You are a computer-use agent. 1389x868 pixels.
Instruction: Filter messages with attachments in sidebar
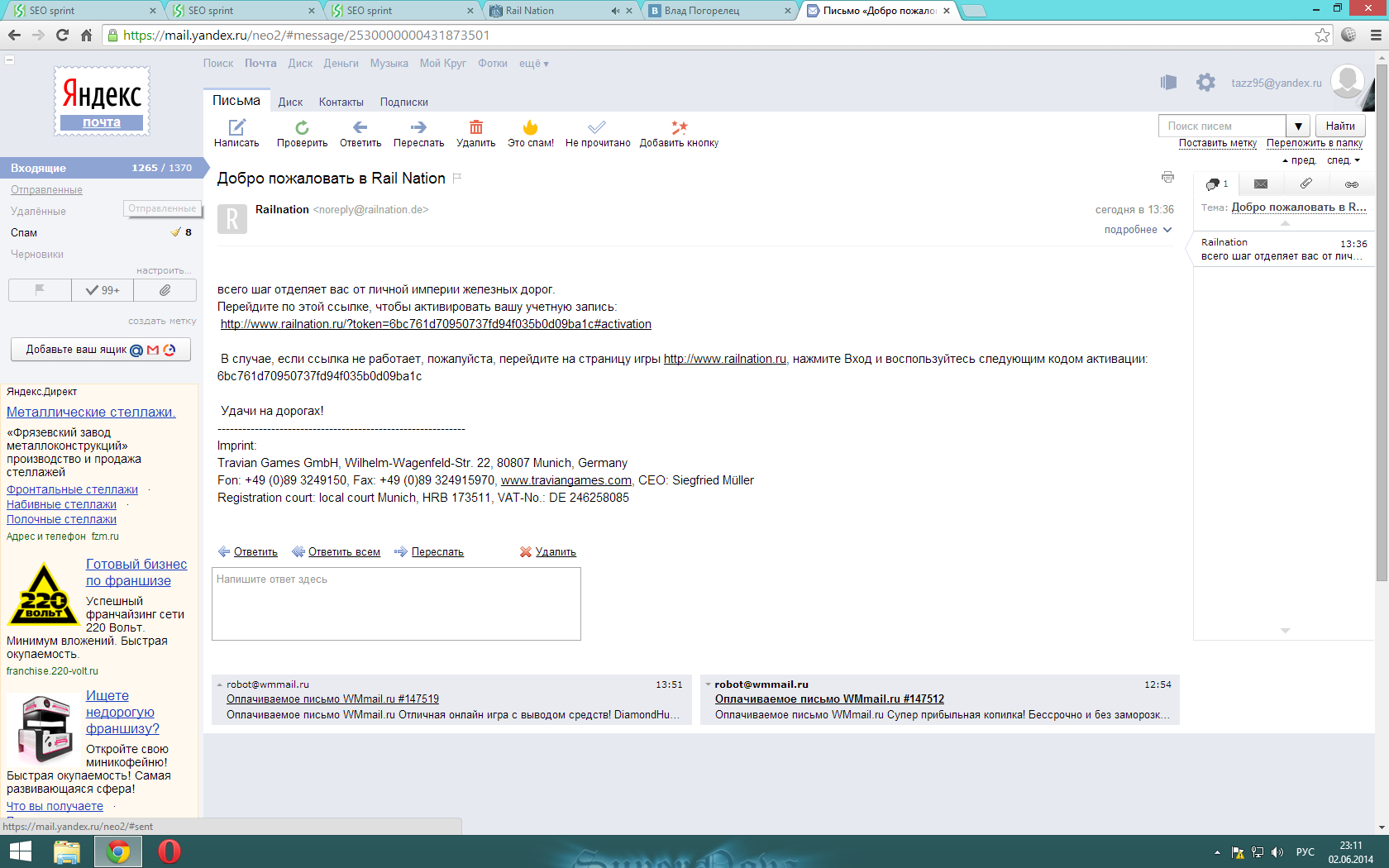tap(165, 290)
